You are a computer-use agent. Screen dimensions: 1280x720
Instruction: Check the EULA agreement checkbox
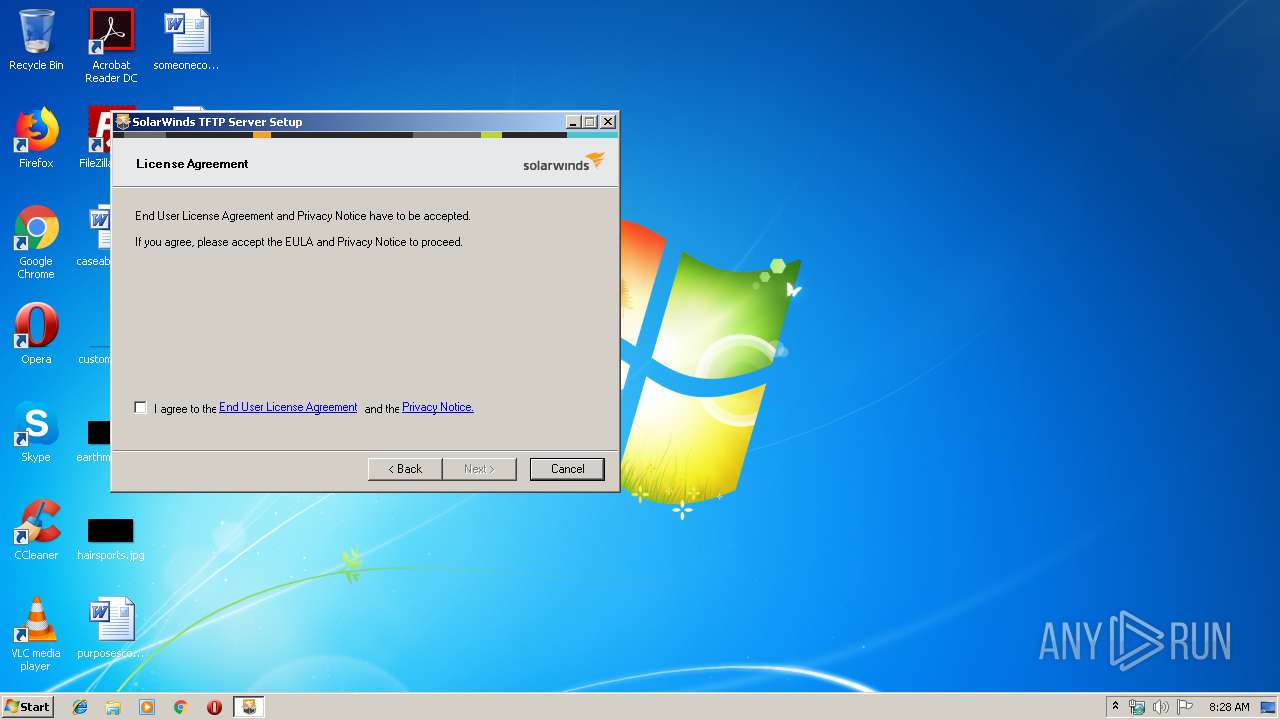(x=141, y=408)
